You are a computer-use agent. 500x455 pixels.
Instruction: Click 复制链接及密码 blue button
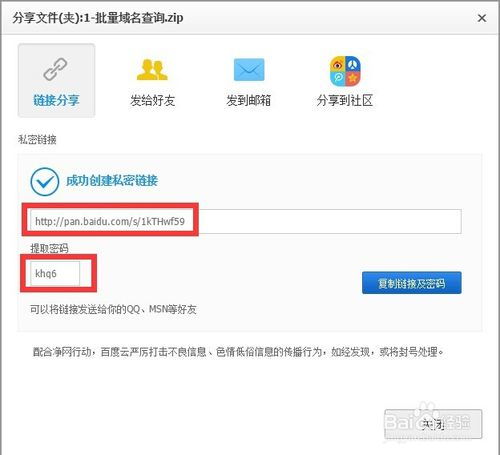pos(412,283)
